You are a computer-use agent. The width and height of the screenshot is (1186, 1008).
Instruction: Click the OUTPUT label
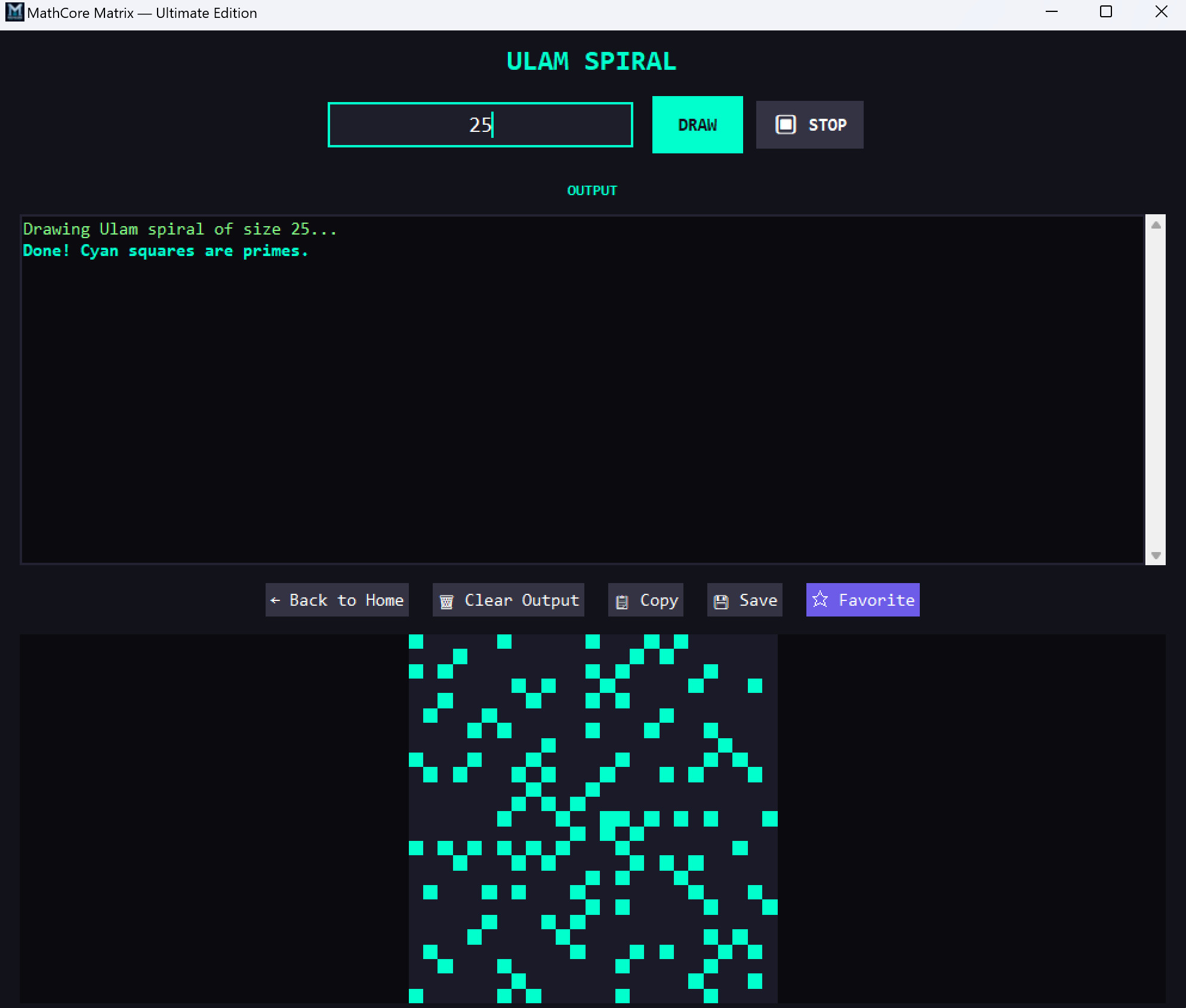point(592,190)
